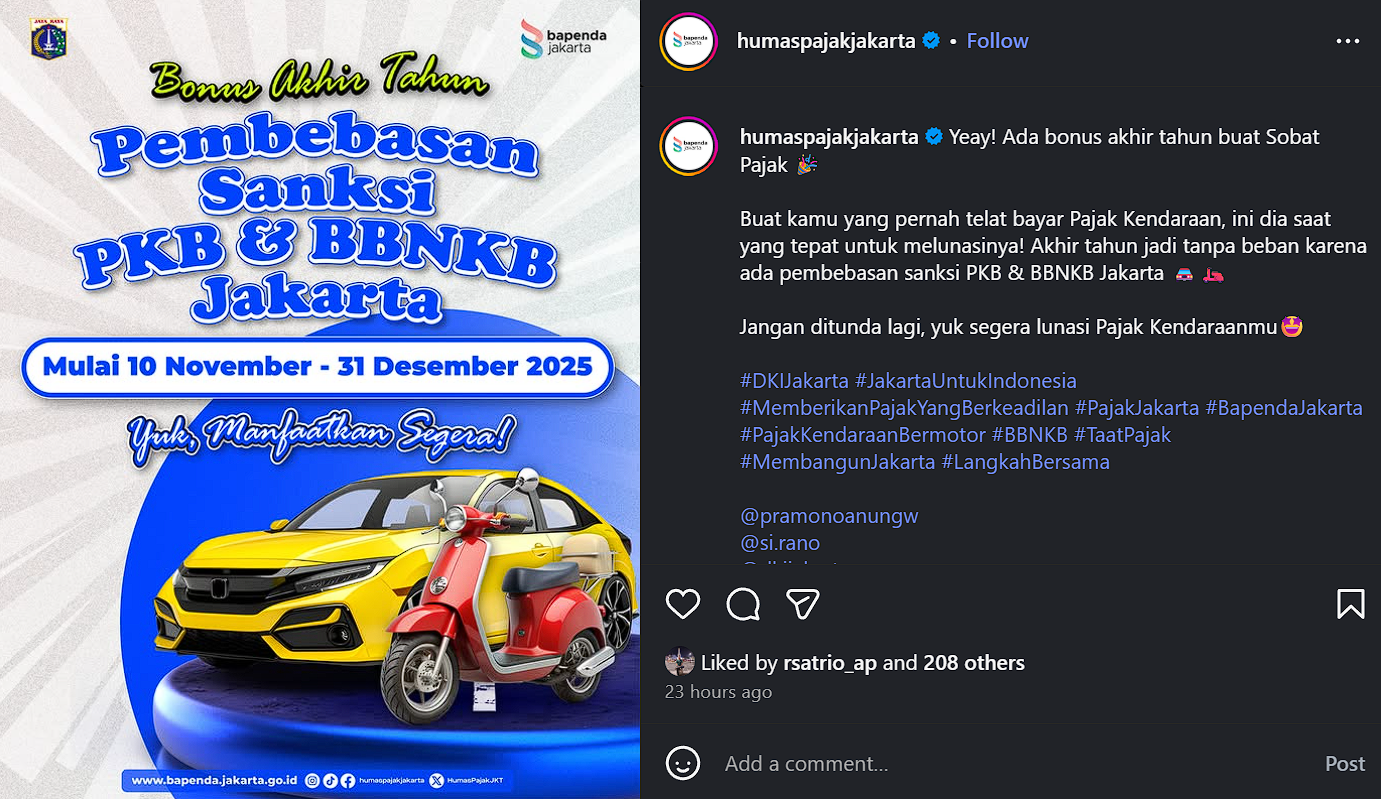Follow the humaspajakjakarta account
This screenshot has width=1381, height=799.
[997, 41]
